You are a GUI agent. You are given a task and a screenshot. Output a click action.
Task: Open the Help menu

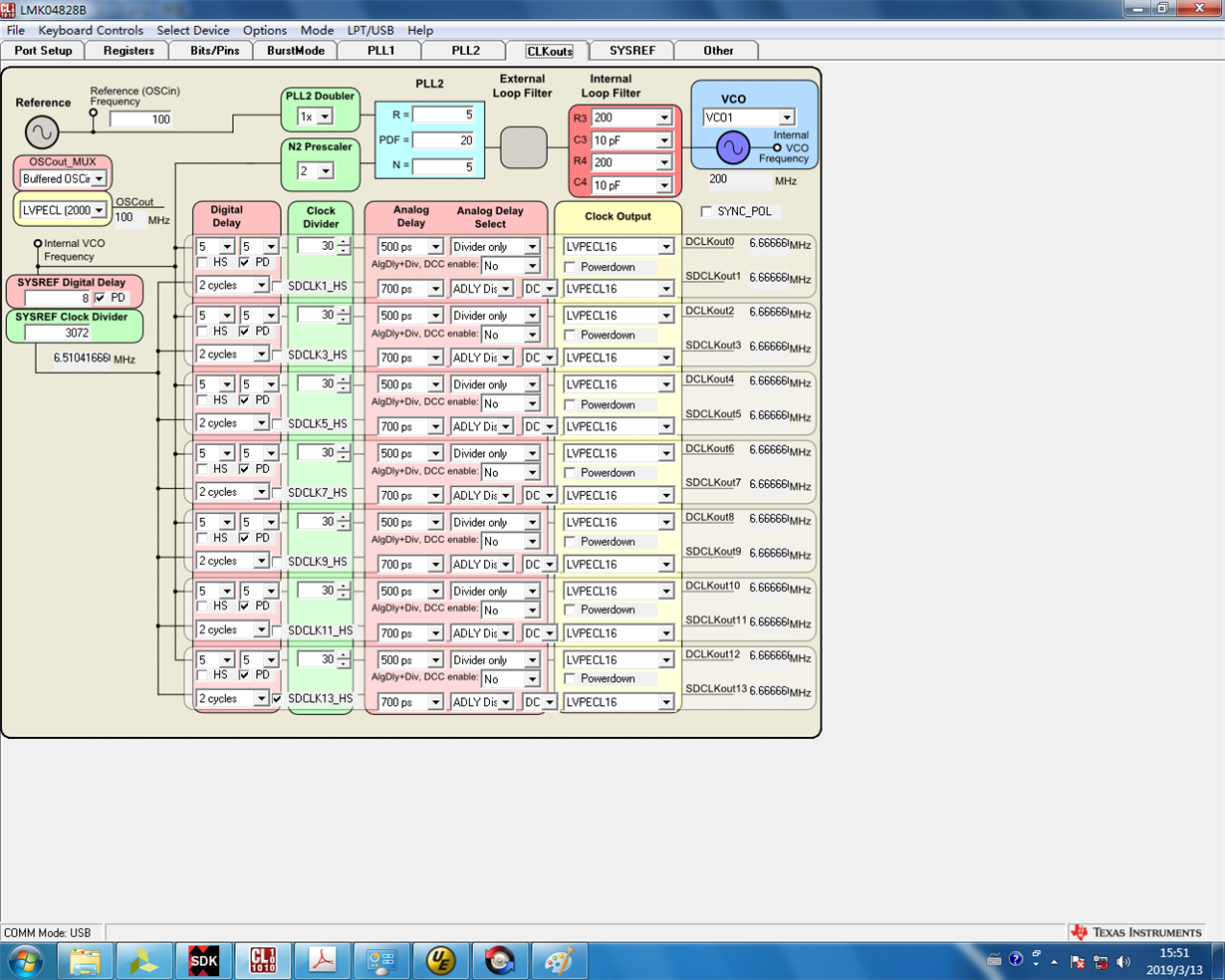(420, 30)
